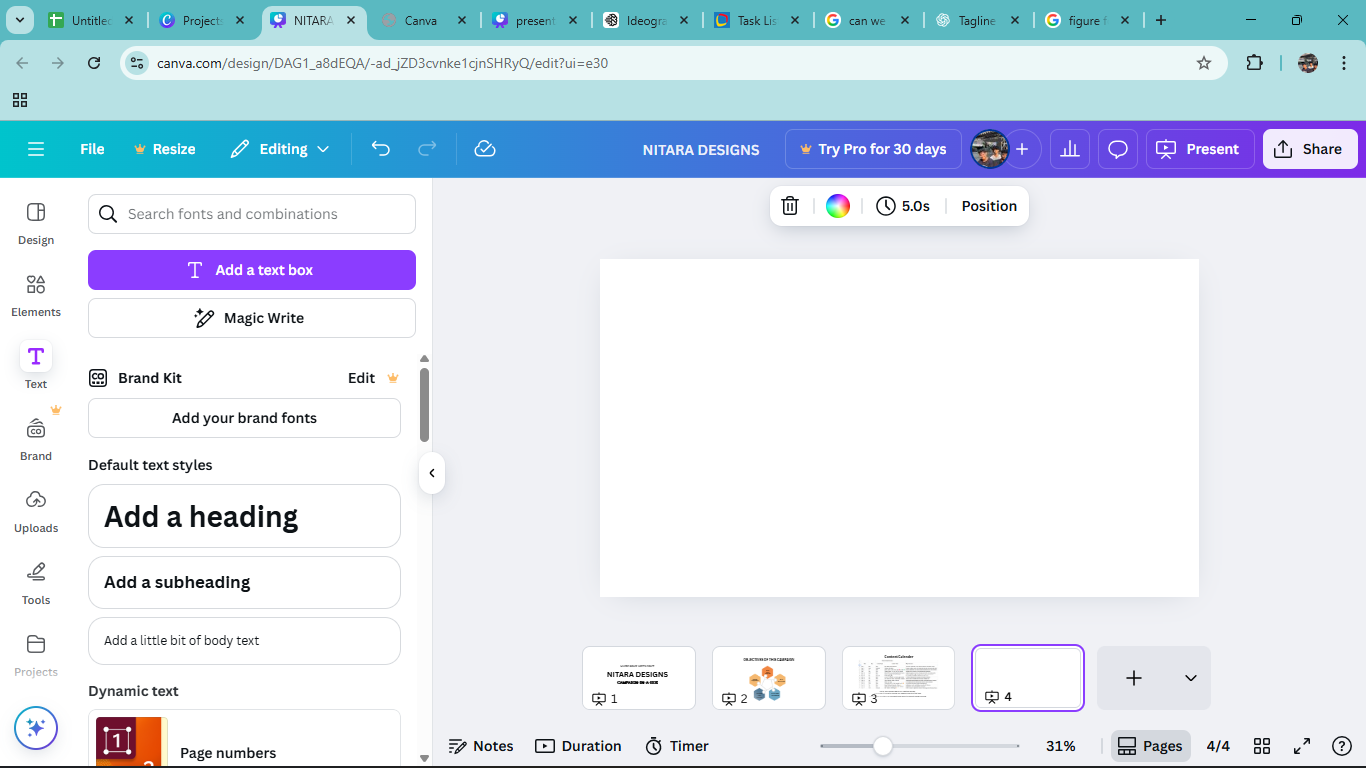Expand the add page options chevron
1366x768 pixels.
(x=1190, y=678)
